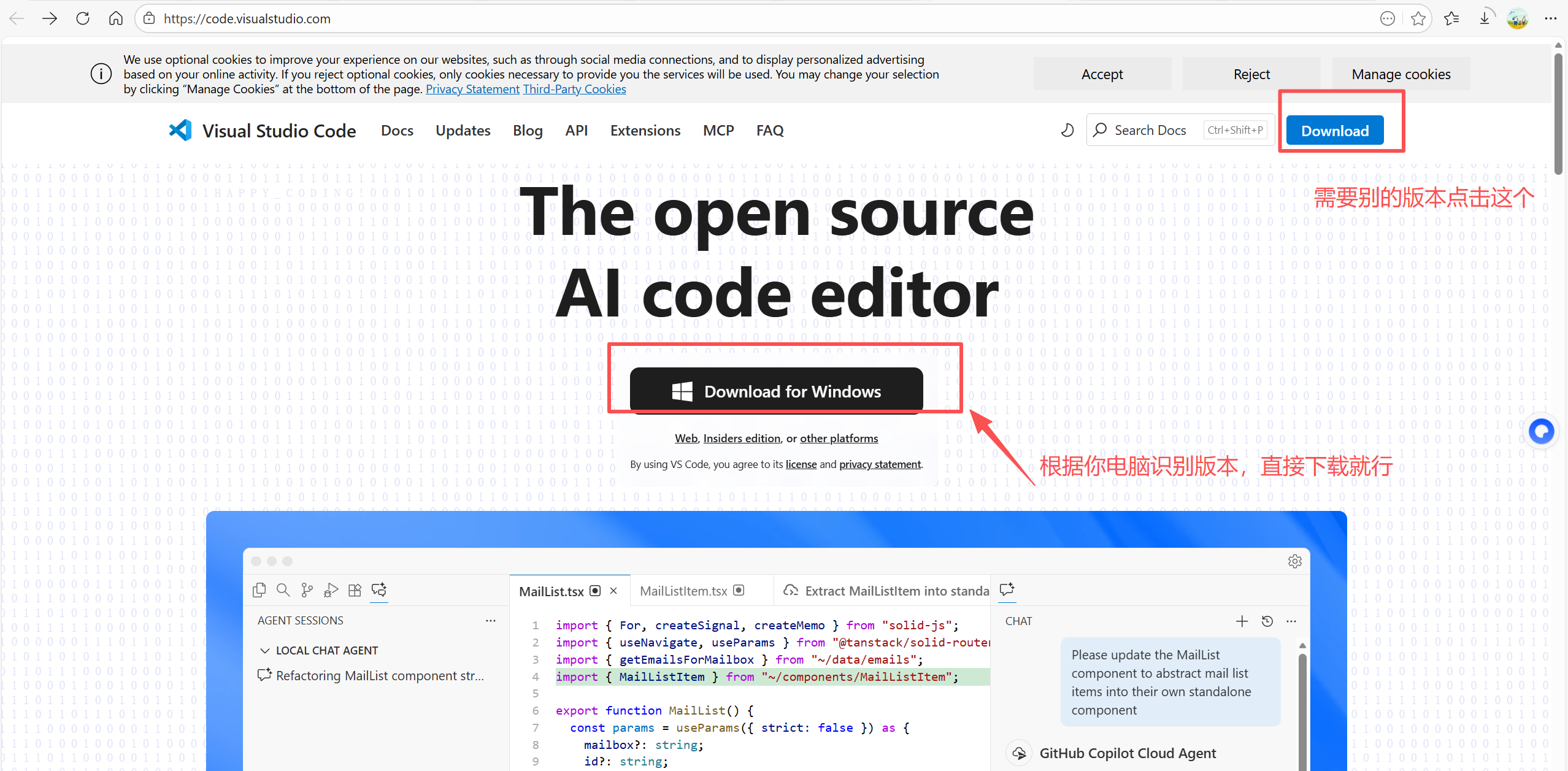The width and height of the screenshot is (1568, 771).
Task: Select the address bar URL field
Action: [761, 18]
